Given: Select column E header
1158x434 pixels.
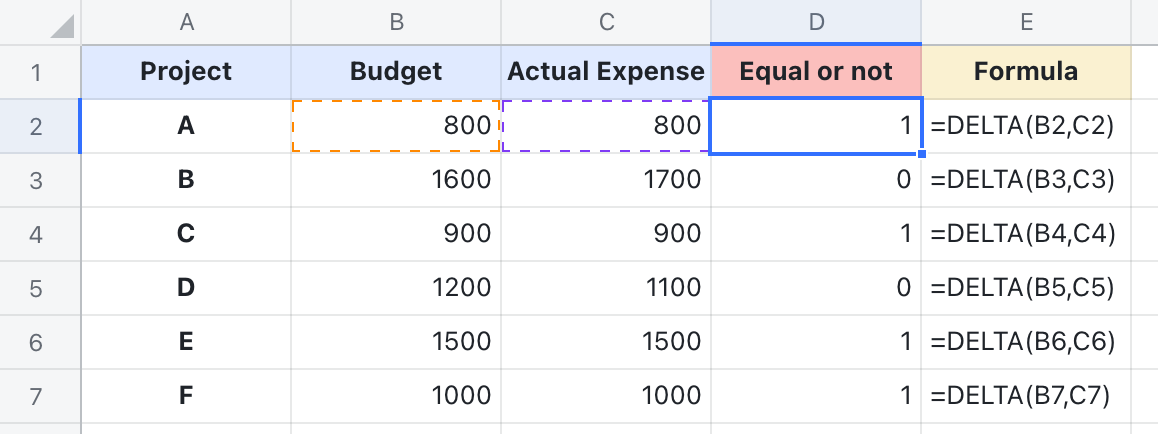Looking at the screenshot, I should 1026,22.
